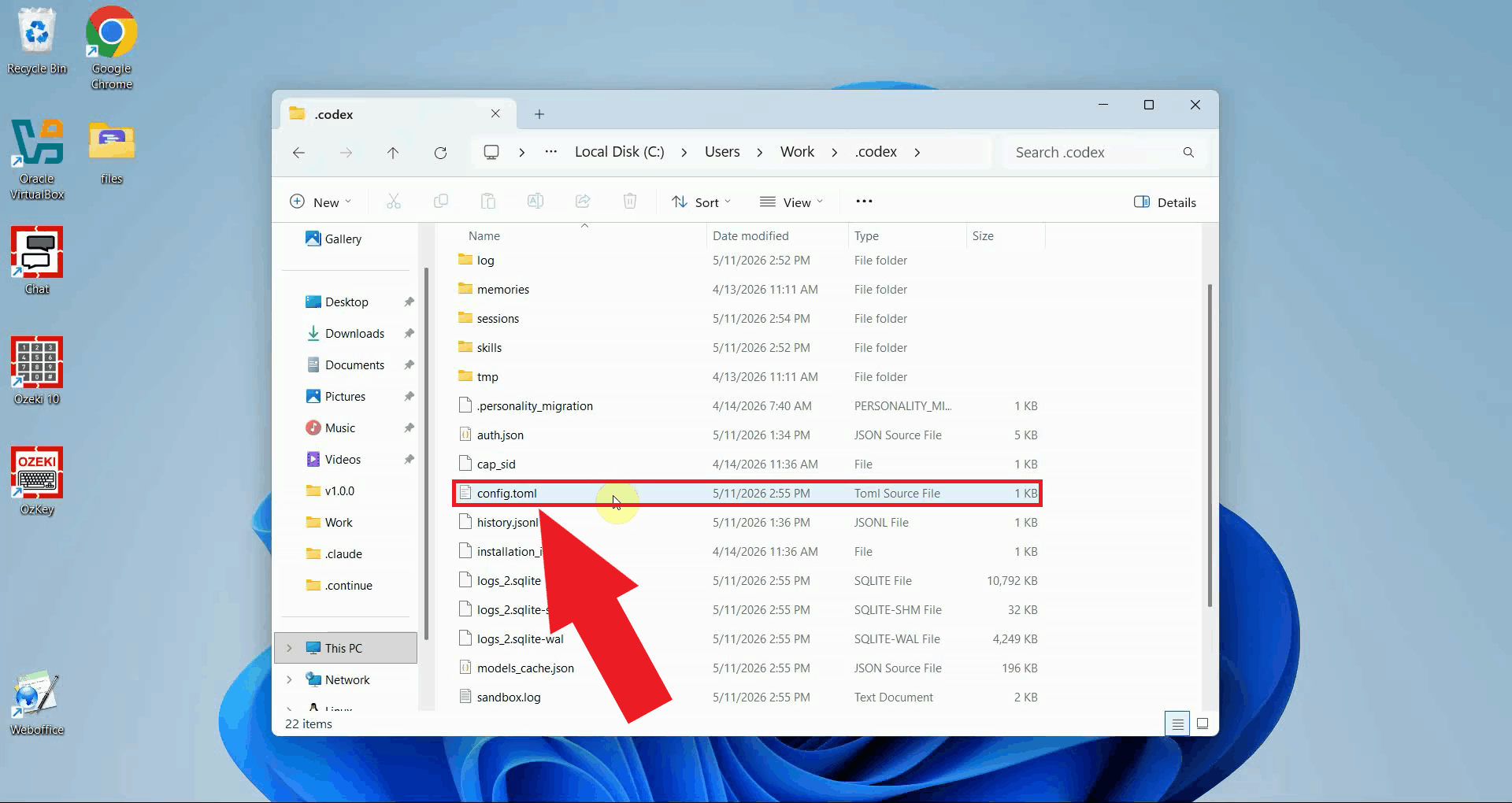Open Oracle VirtualBox desktop shortcut

(x=37, y=159)
